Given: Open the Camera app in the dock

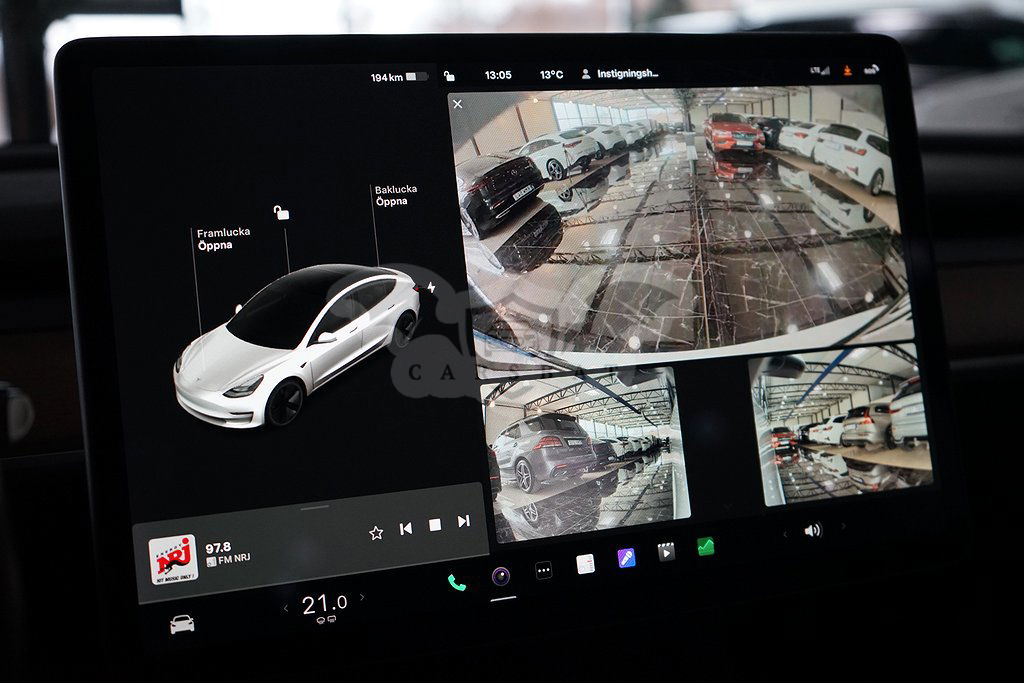Looking at the screenshot, I should (501, 575).
